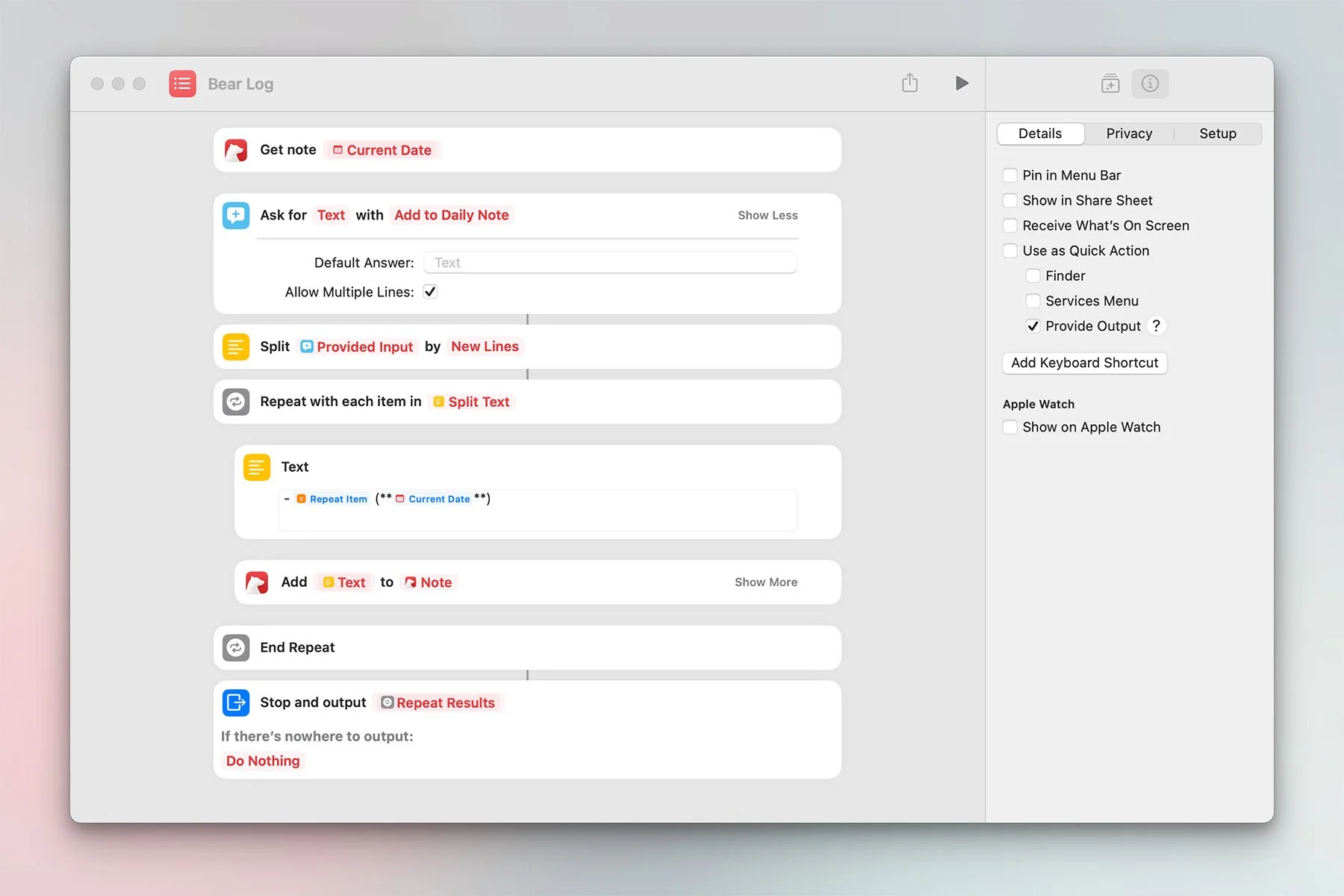
Task: Click the Default Answer text field
Action: [610, 263]
